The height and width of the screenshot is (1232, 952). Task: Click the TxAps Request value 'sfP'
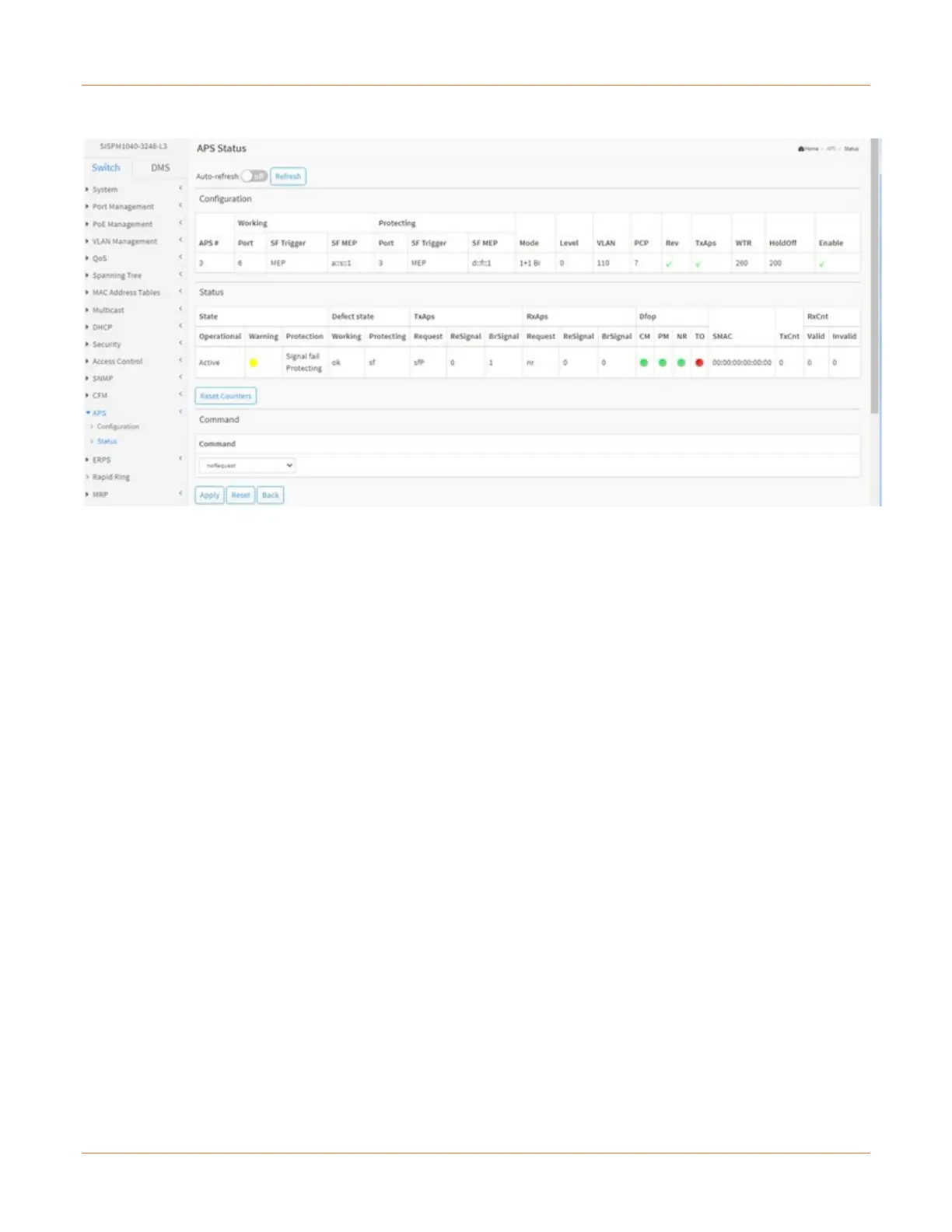(x=418, y=362)
